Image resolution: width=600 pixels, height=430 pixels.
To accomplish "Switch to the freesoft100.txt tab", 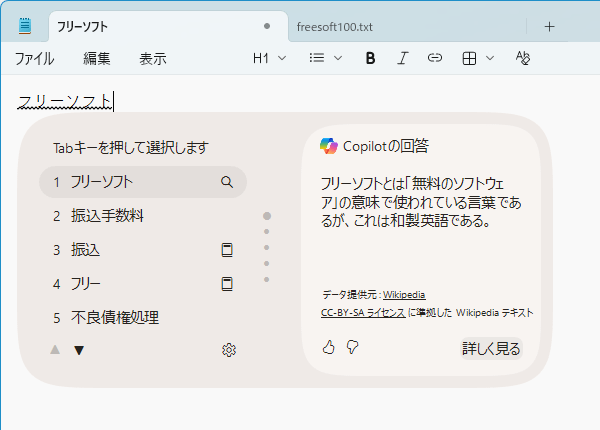I will coord(408,26).
